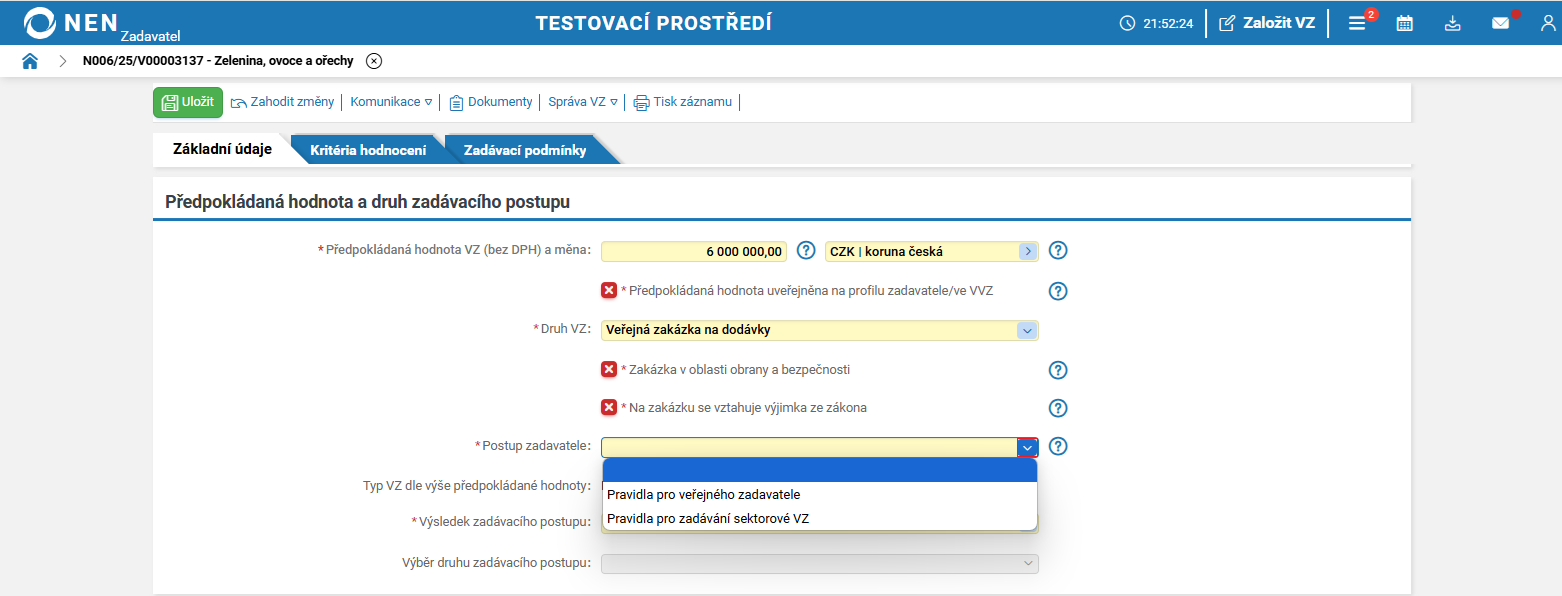This screenshot has width=1562, height=596.
Task: Toggle 'Zakázka v oblasti obrany a bezpečnosti' checkbox
Action: pos(609,369)
